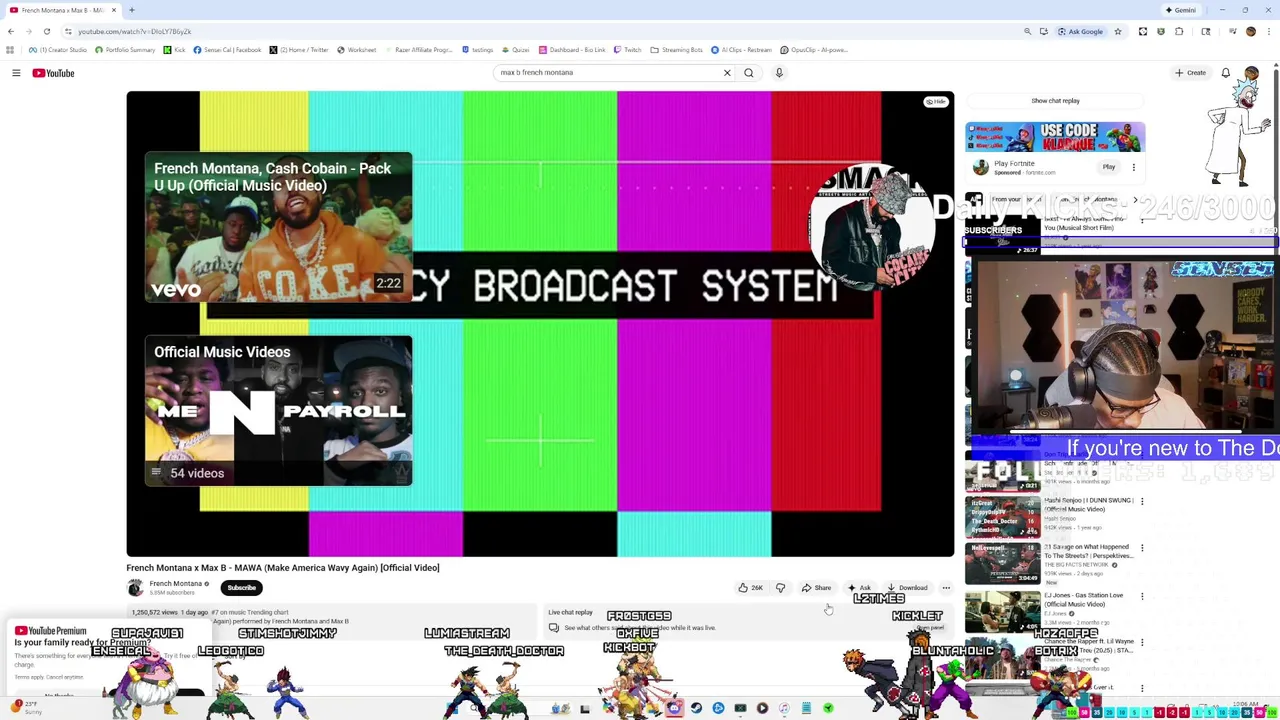Open Pack U Up suggested video card
1280x720 pixels.
click(x=278, y=227)
